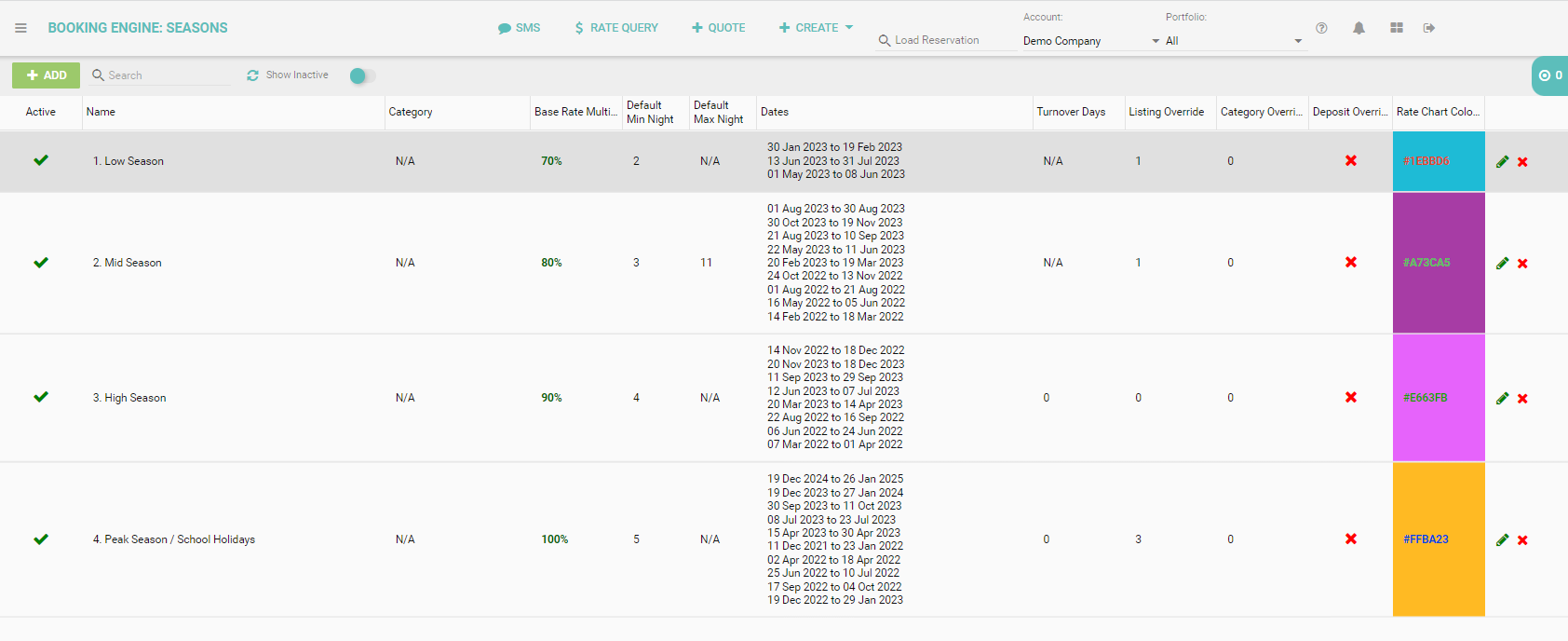Click the help question mark icon
The height and width of the screenshot is (641, 1568).
pyautogui.click(x=1321, y=28)
